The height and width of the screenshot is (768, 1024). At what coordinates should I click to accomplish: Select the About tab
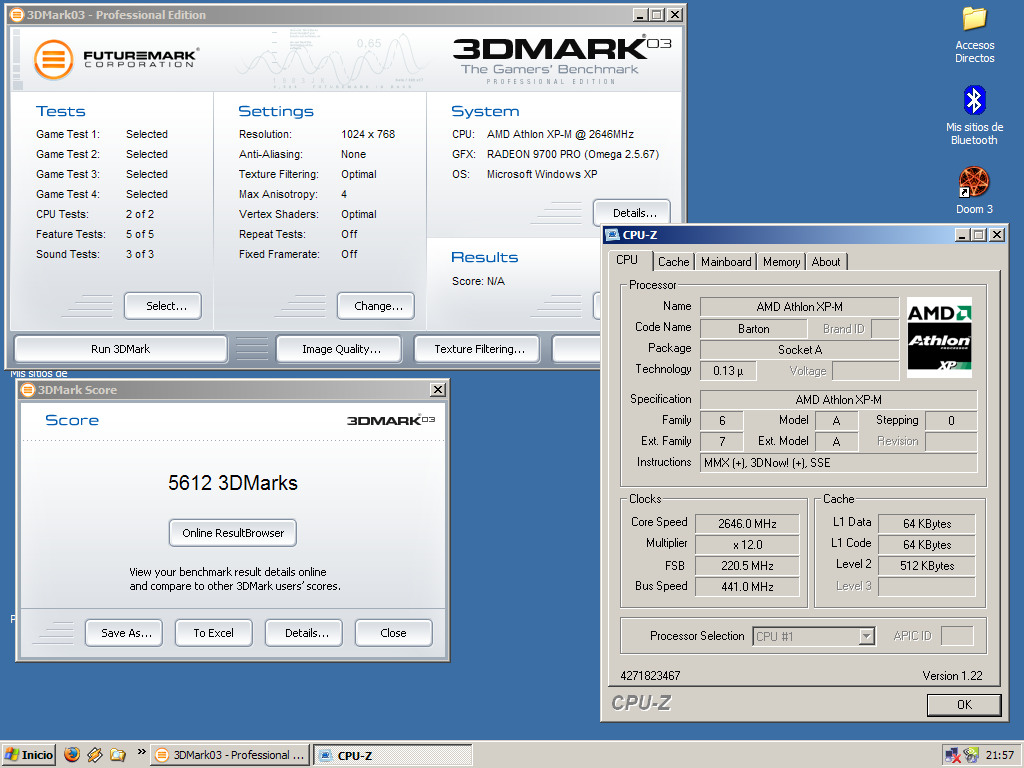coord(826,262)
